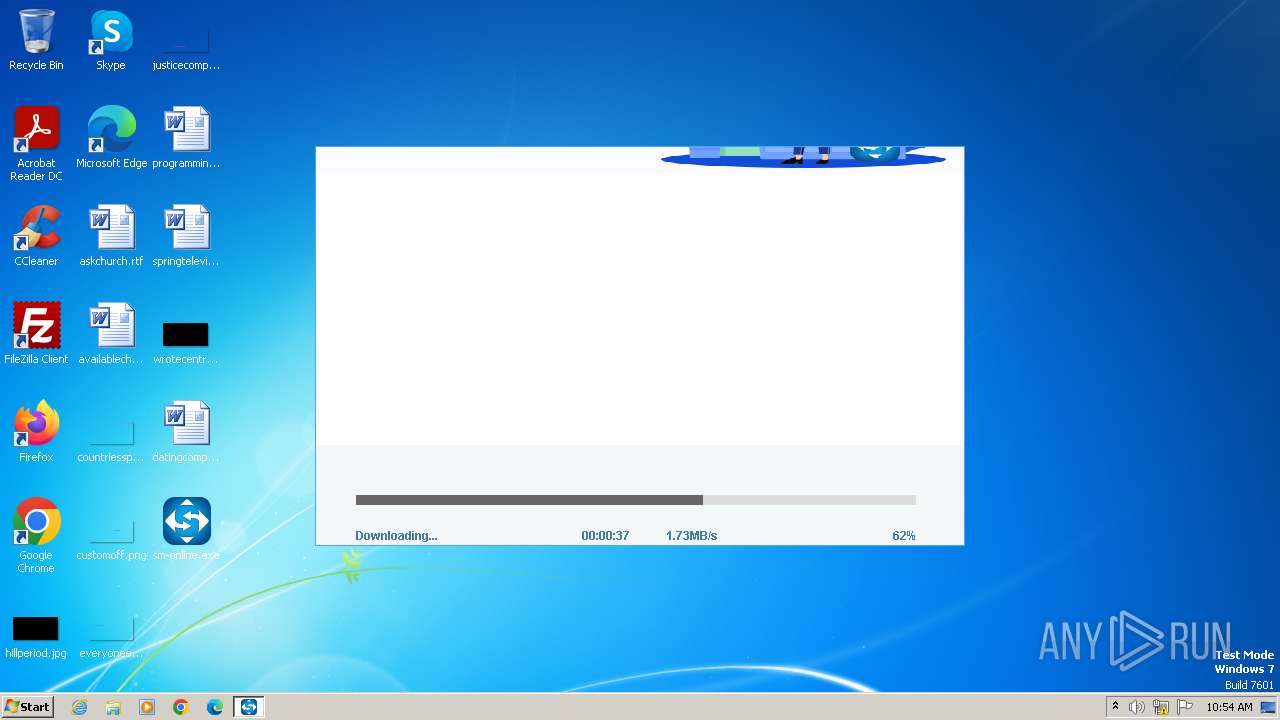Open the 10:54 AM clock
The width and height of the screenshot is (1280, 720).
tap(1229, 707)
